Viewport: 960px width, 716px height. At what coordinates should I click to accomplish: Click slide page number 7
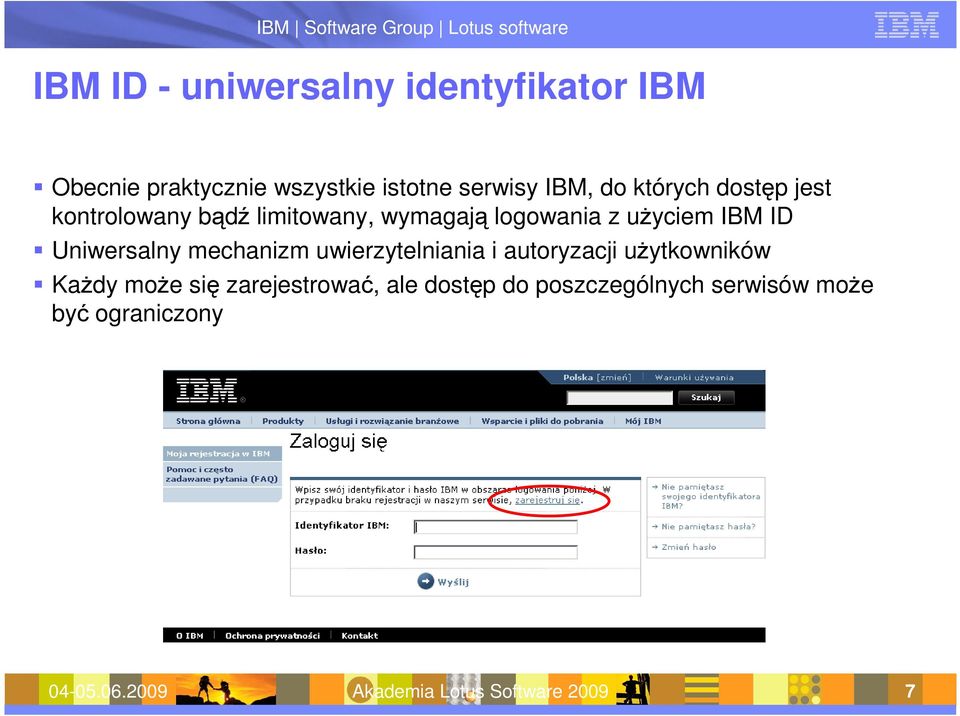point(910,691)
